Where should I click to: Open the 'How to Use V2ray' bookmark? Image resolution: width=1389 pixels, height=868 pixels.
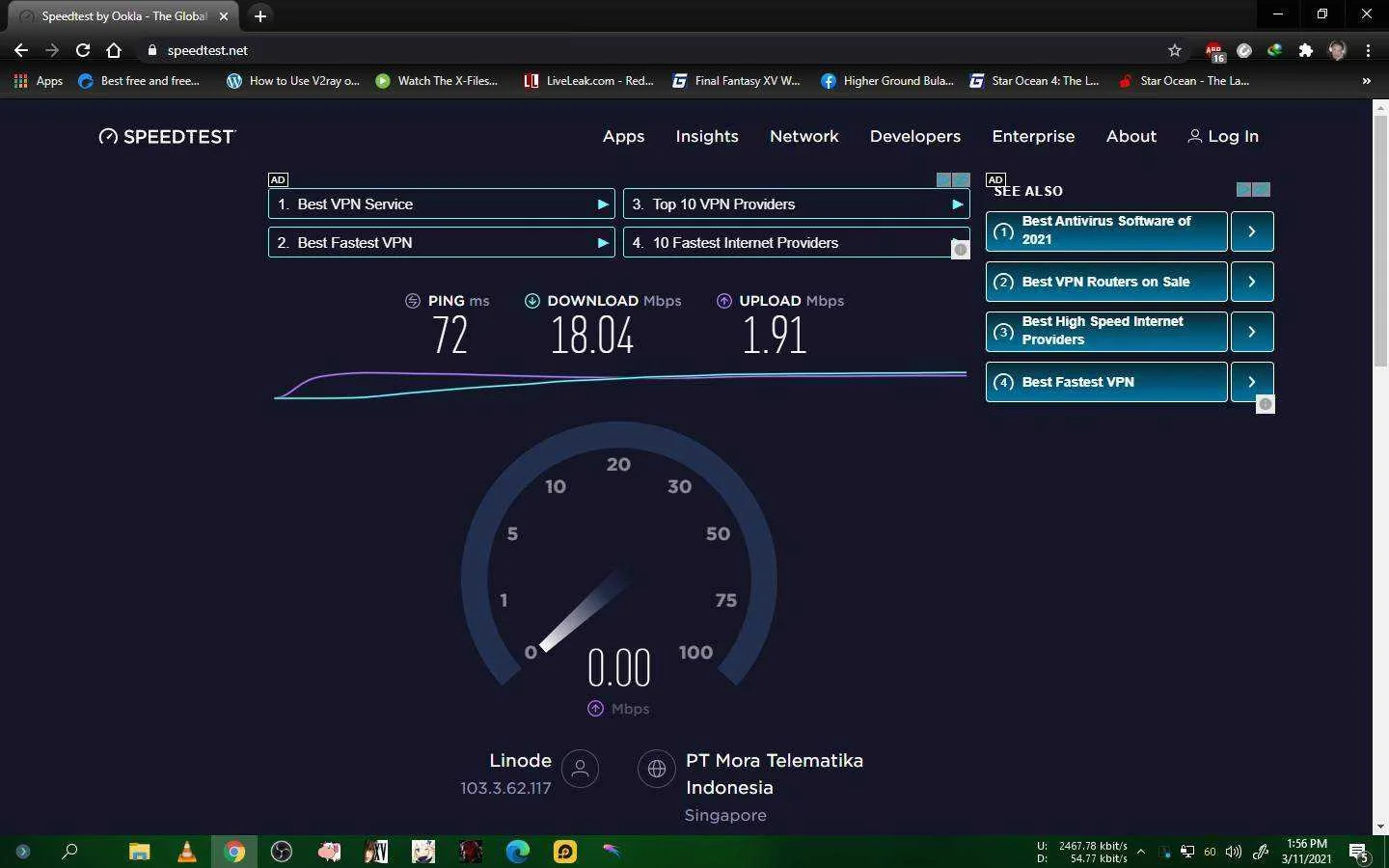click(293, 81)
